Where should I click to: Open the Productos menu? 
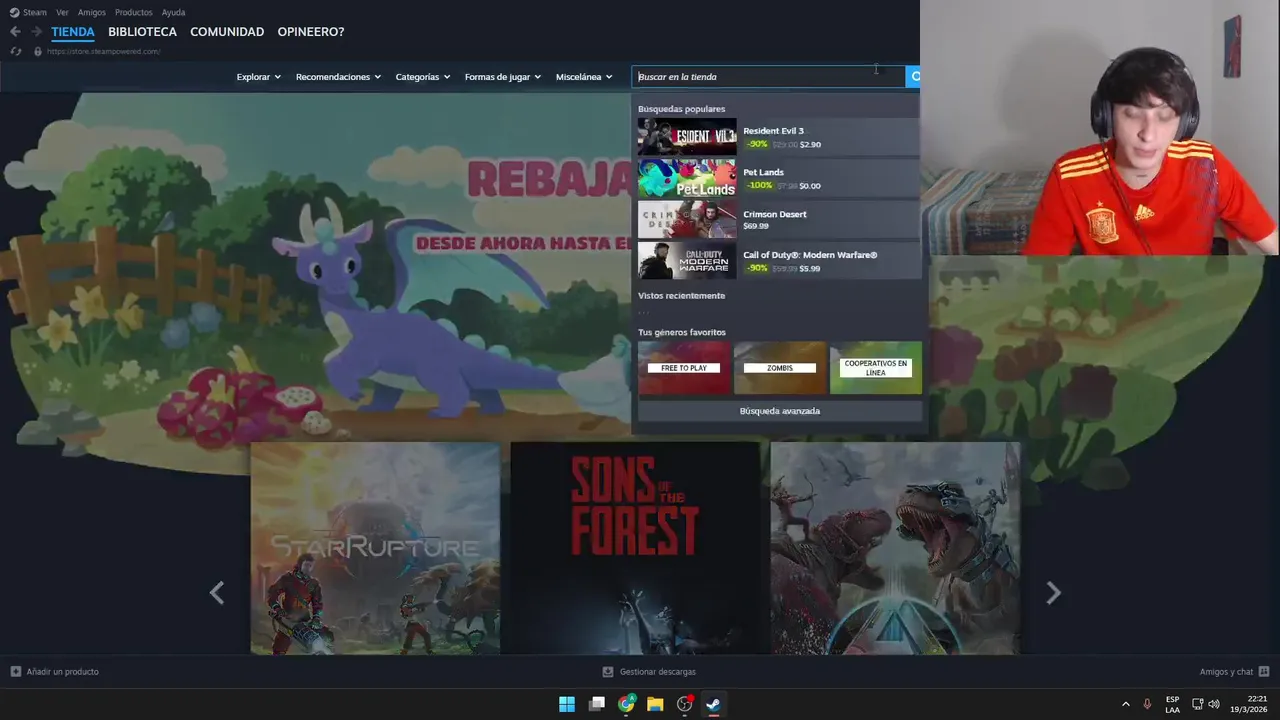(x=134, y=12)
